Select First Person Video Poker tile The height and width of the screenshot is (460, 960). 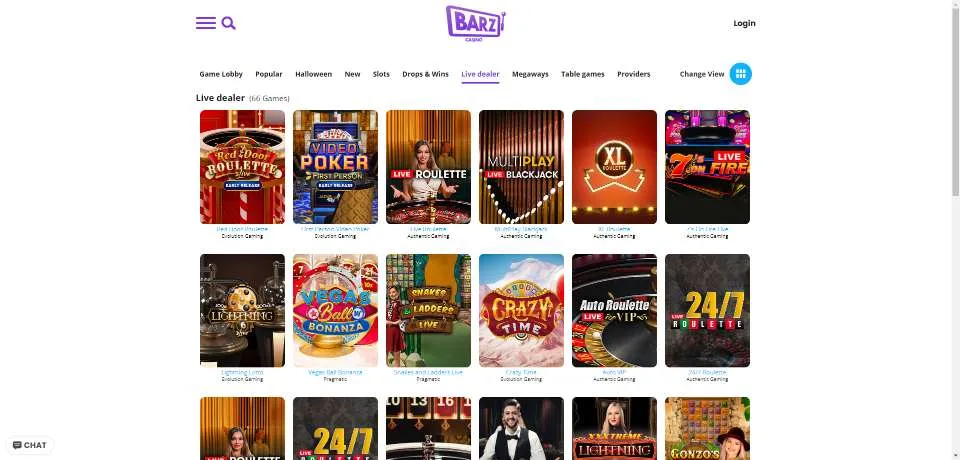click(x=336, y=167)
